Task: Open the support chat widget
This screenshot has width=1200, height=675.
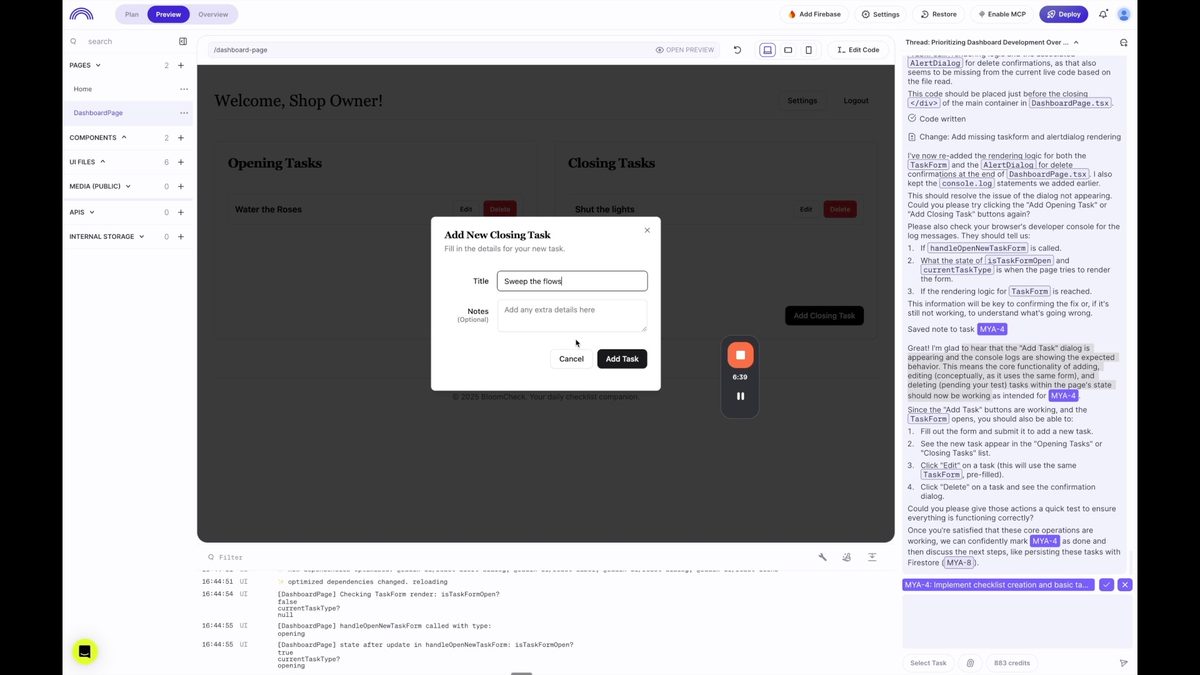Action: pos(85,651)
